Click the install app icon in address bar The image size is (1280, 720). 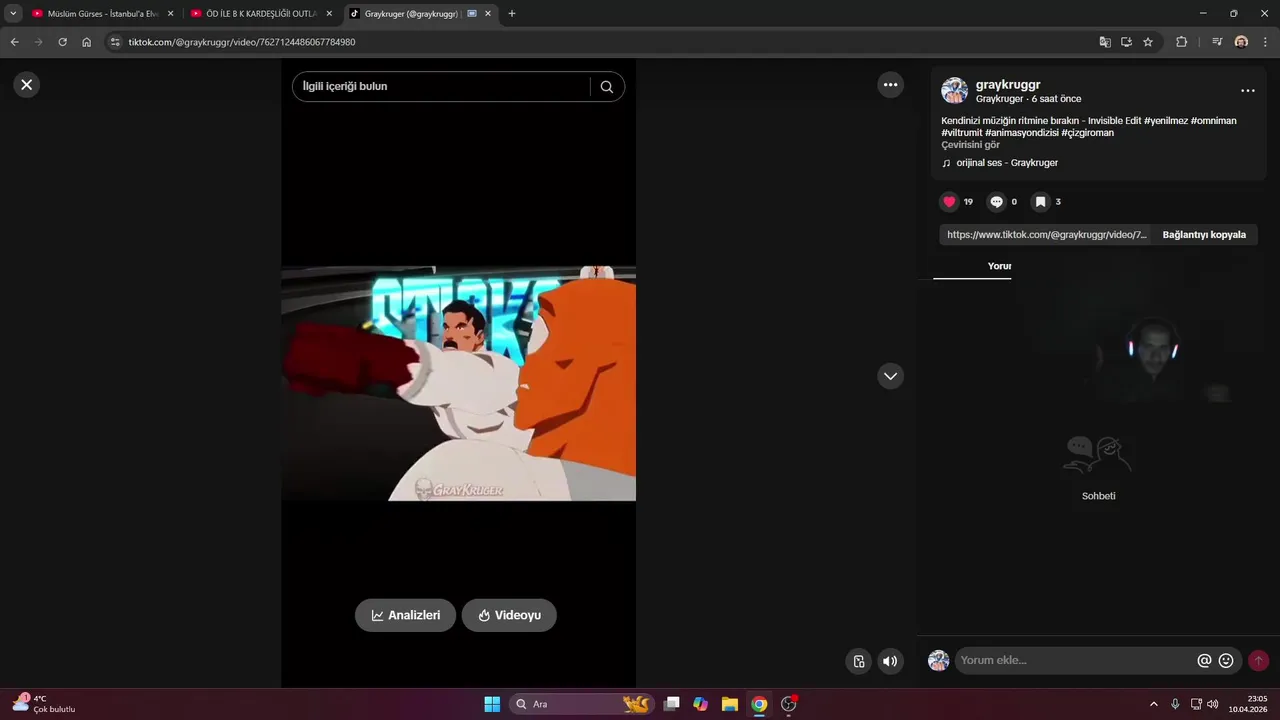(x=1126, y=42)
